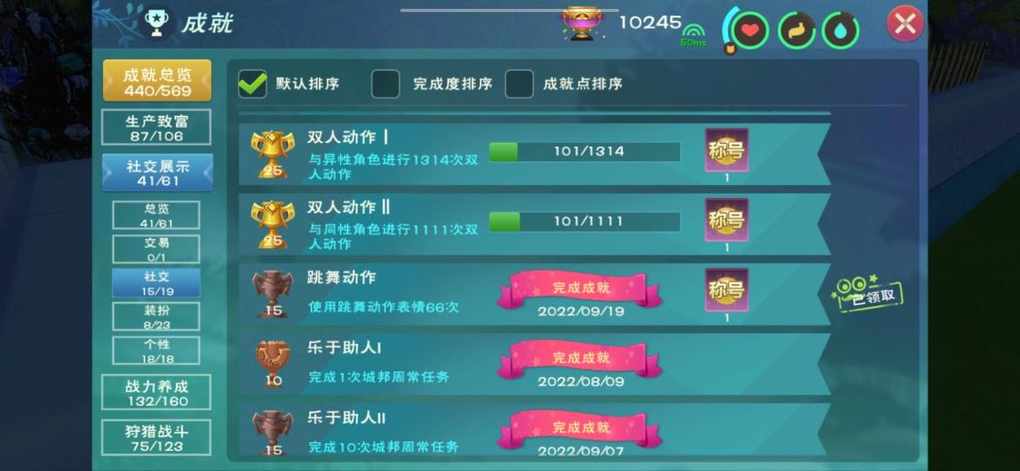Click the 称号 reward icon for 跳舞动作
Image resolution: width=1020 pixels, height=471 pixels.
[727, 289]
